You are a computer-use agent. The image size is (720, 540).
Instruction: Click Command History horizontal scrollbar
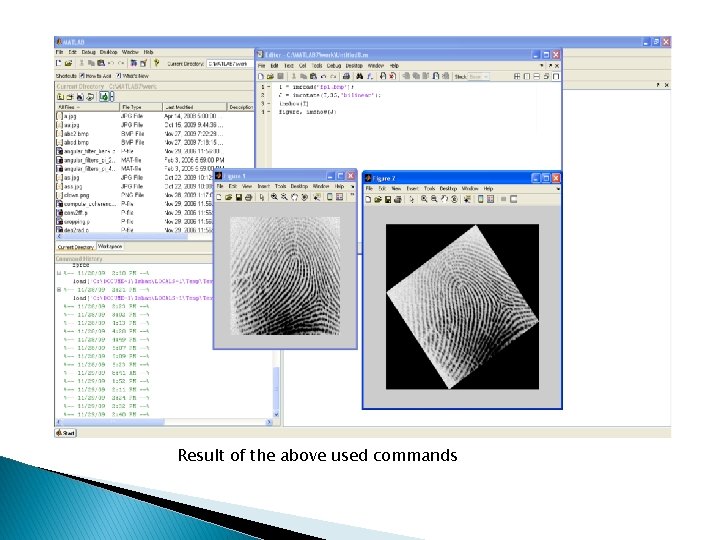pyautogui.click(x=164, y=422)
